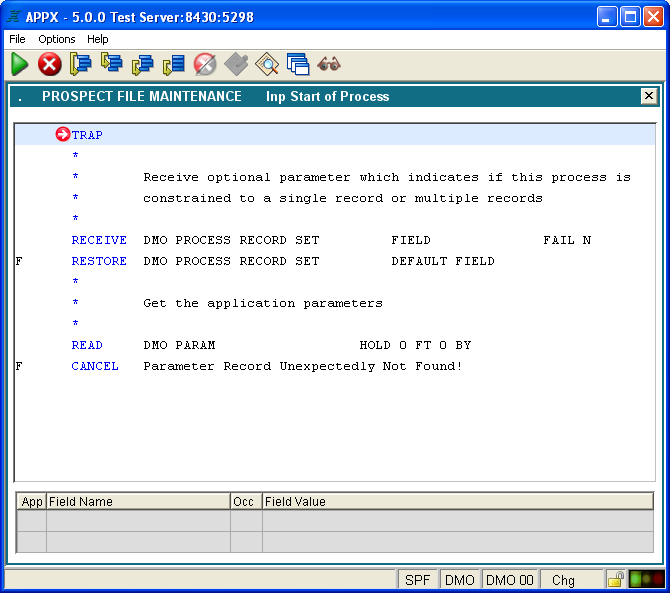Click the CANCEL statement keyword
The width and height of the screenshot is (670, 593).
(x=95, y=366)
